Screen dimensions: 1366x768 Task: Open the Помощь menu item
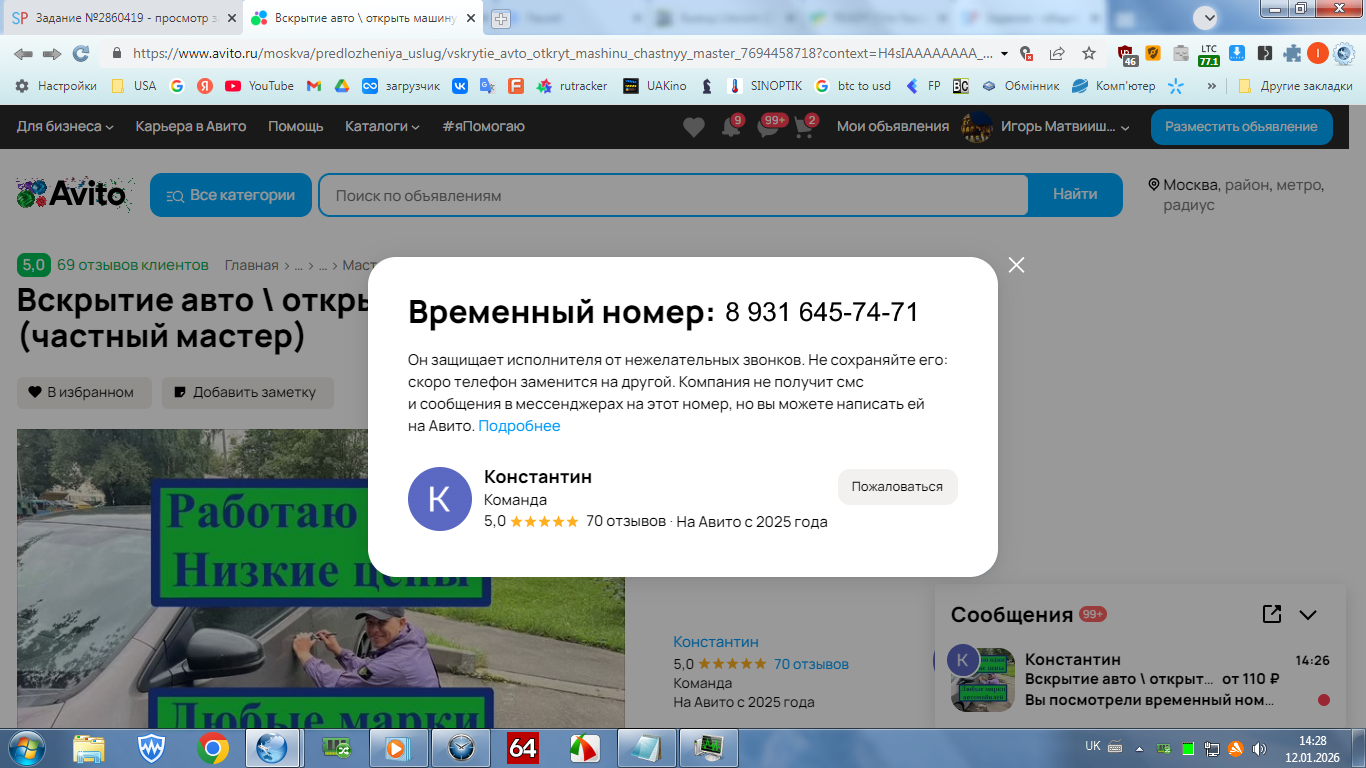pos(296,127)
